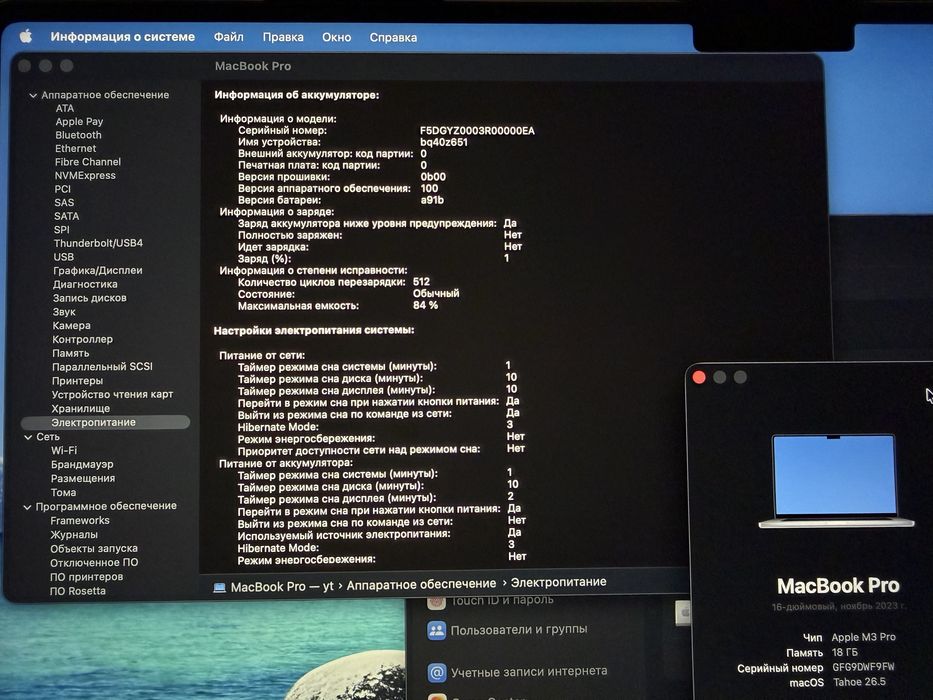The image size is (933, 700).
Task: Select Объекты запуска in the sidebar
Action: [x=93, y=549]
